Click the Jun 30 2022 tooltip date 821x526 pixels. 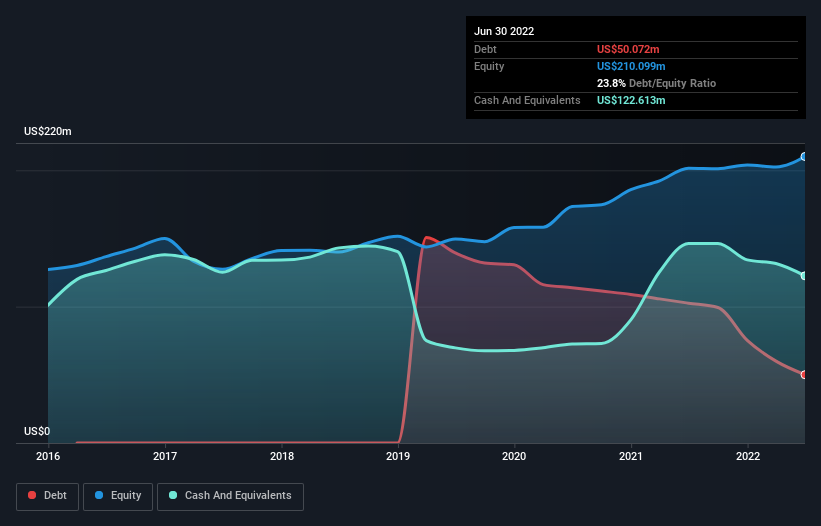(504, 31)
